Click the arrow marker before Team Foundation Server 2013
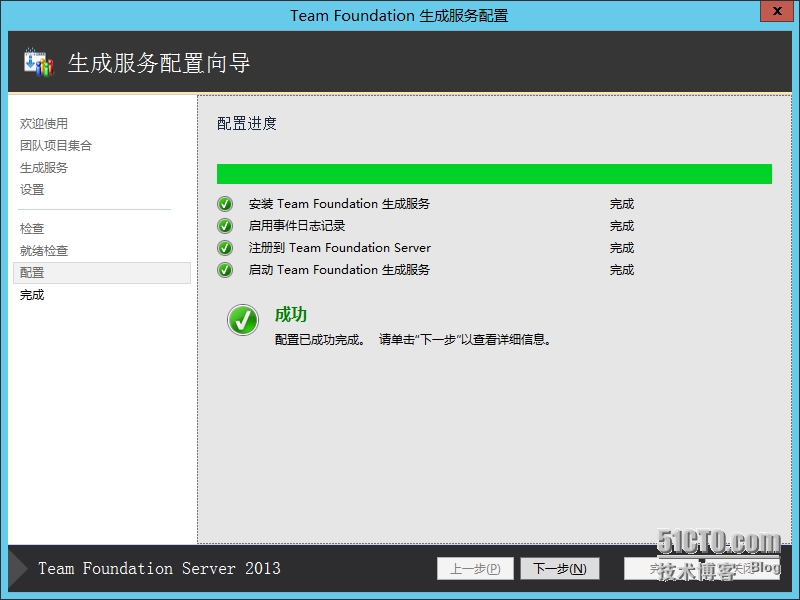800x600 pixels. tap(18, 568)
